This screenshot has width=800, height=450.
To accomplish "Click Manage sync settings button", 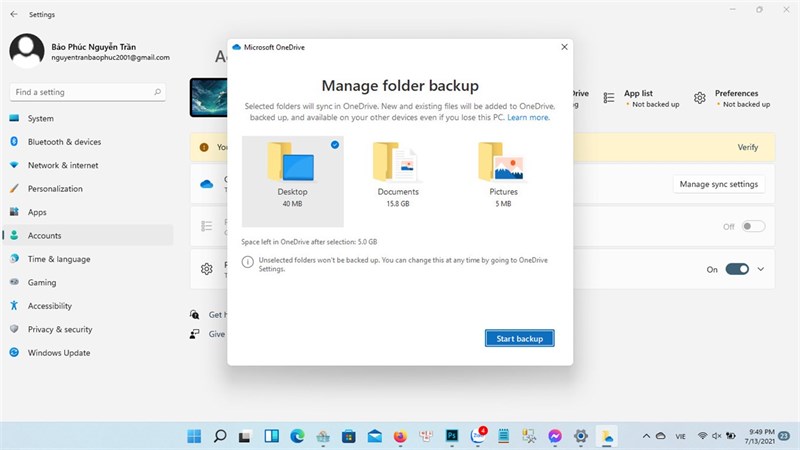I will pyautogui.click(x=718, y=184).
